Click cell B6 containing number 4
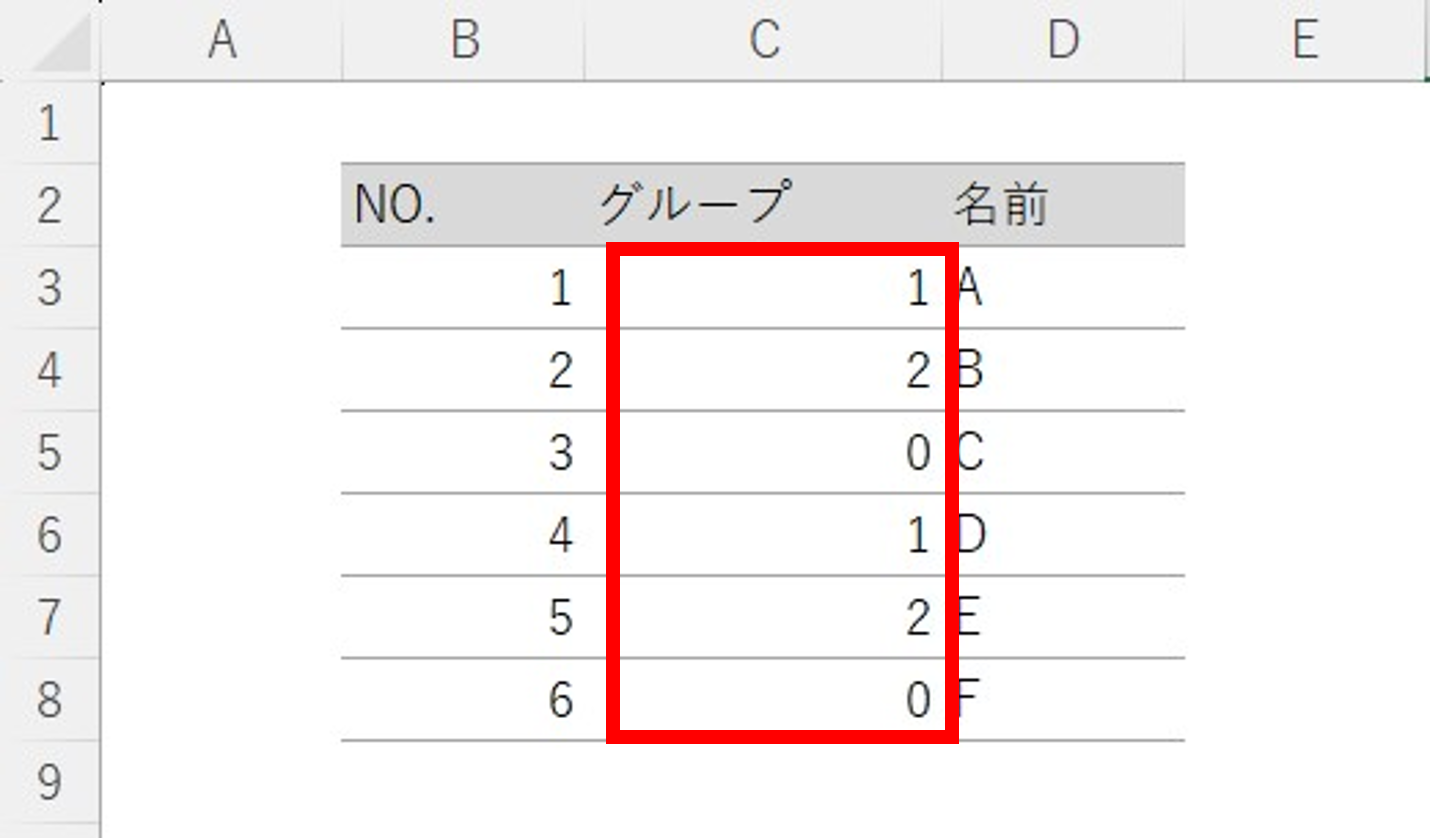Image resolution: width=1430 pixels, height=838 pixels. click(463, 535)
